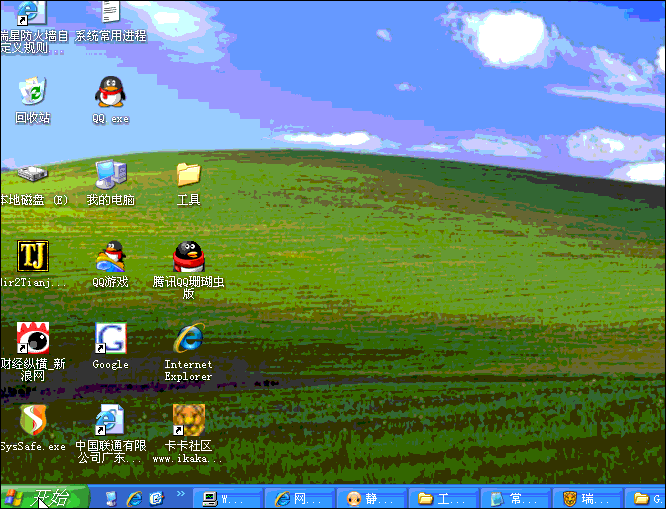Click the Google label text
The width and height of the screenshot is (666, 509).
(x=110, y=364)
